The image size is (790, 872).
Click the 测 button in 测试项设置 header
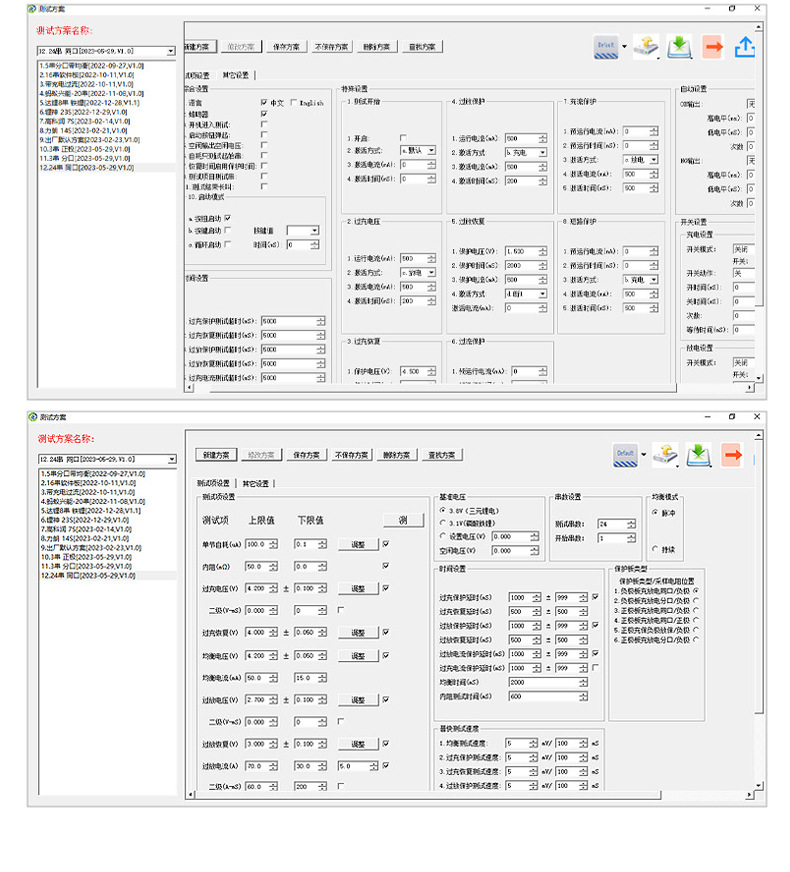pos(404,521)
